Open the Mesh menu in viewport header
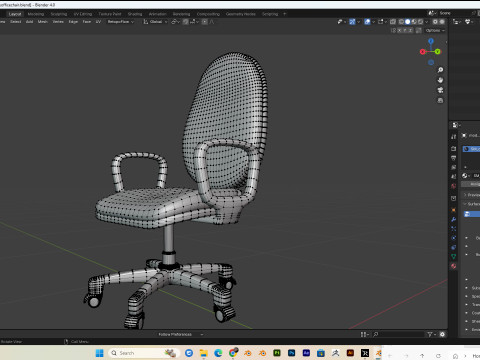480x360 pixels. coord(43,22)
